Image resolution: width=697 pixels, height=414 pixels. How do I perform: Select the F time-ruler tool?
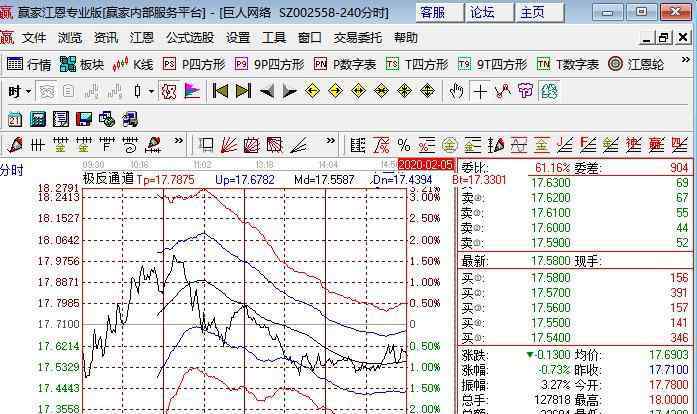(107, 145)
